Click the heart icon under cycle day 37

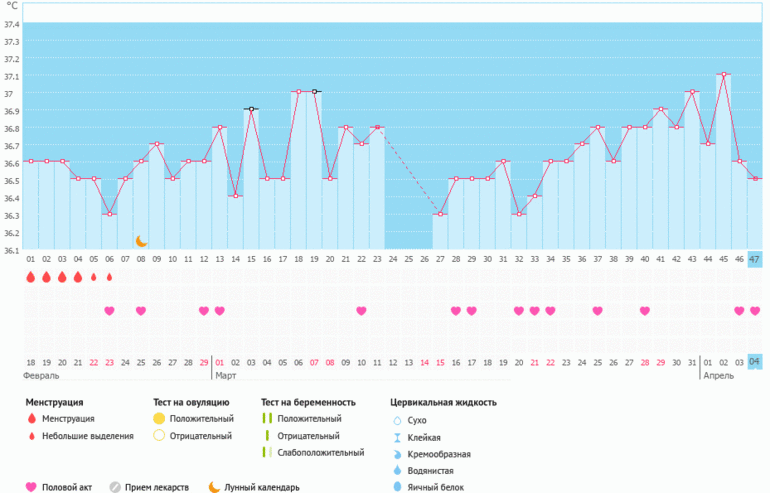[597, 311]
